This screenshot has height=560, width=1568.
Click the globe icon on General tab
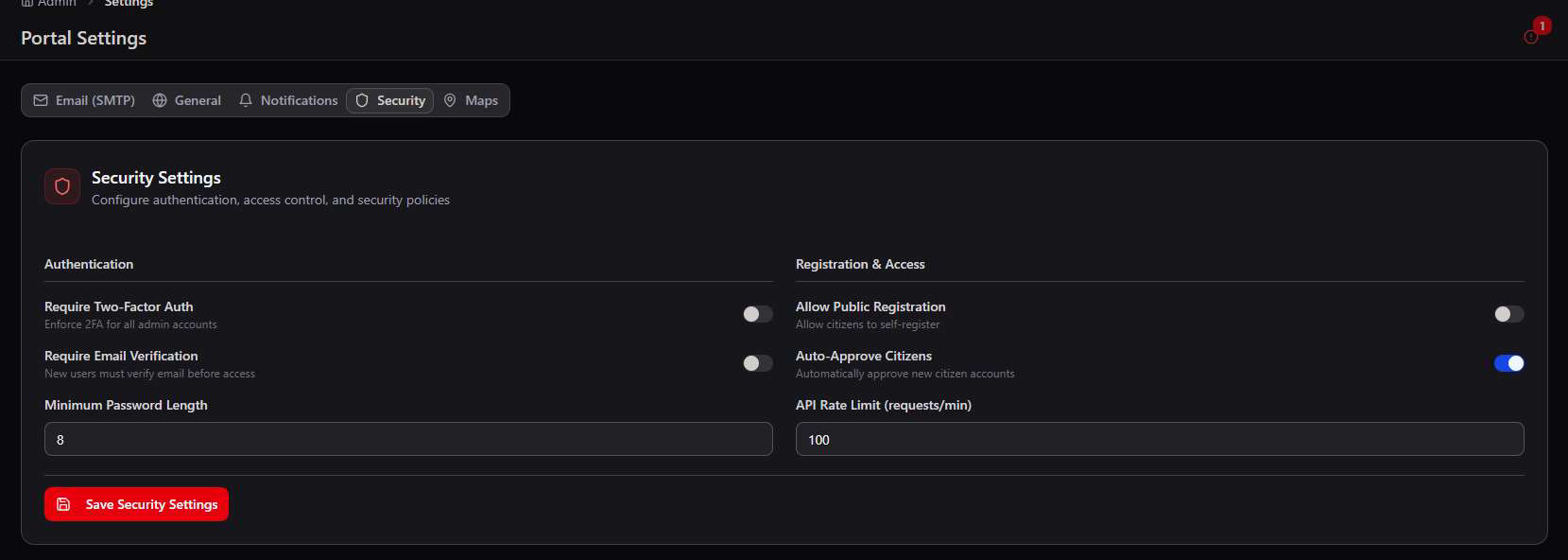point(160,100)
